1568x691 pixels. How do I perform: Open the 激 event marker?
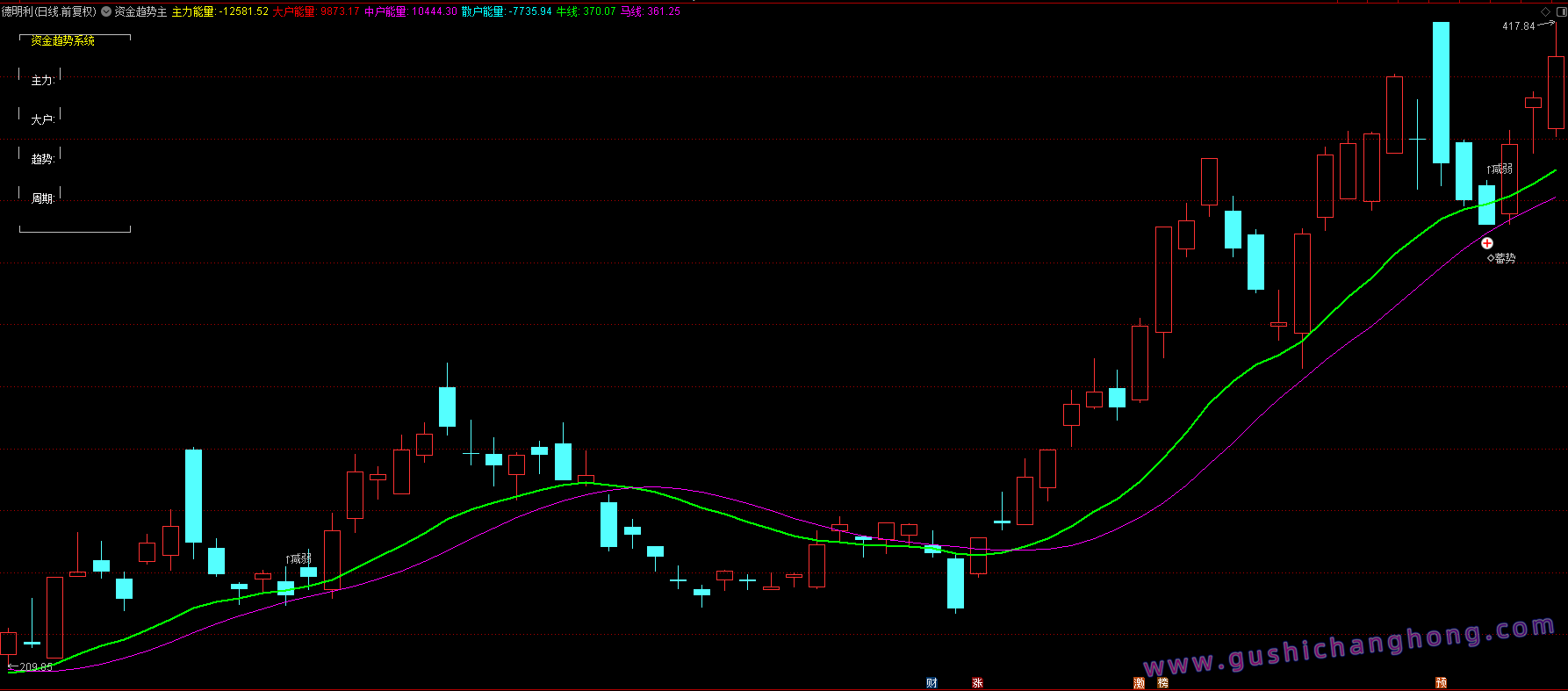1140,683
